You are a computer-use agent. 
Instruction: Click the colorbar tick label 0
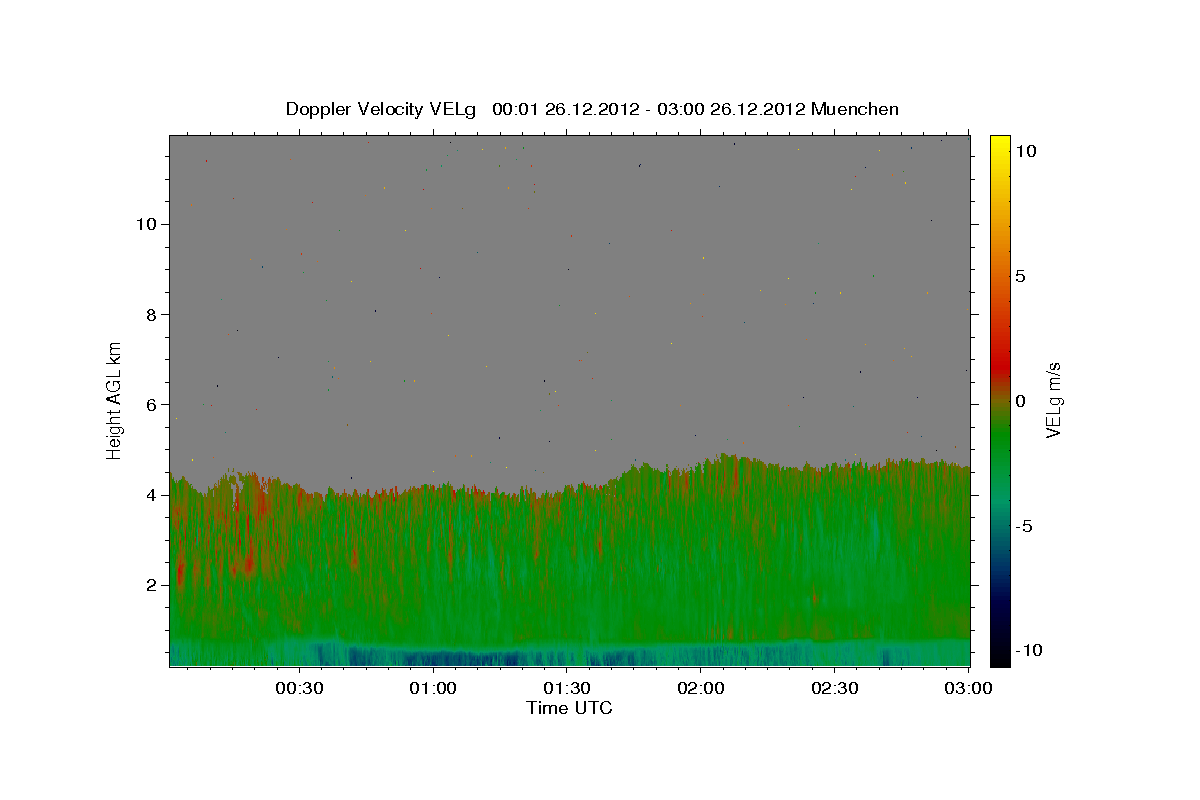[1021, 401]
